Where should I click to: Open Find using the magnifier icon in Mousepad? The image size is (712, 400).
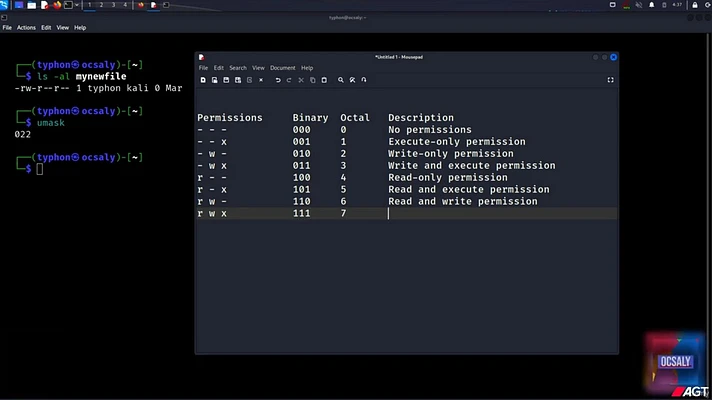click(x=341, y=80)
